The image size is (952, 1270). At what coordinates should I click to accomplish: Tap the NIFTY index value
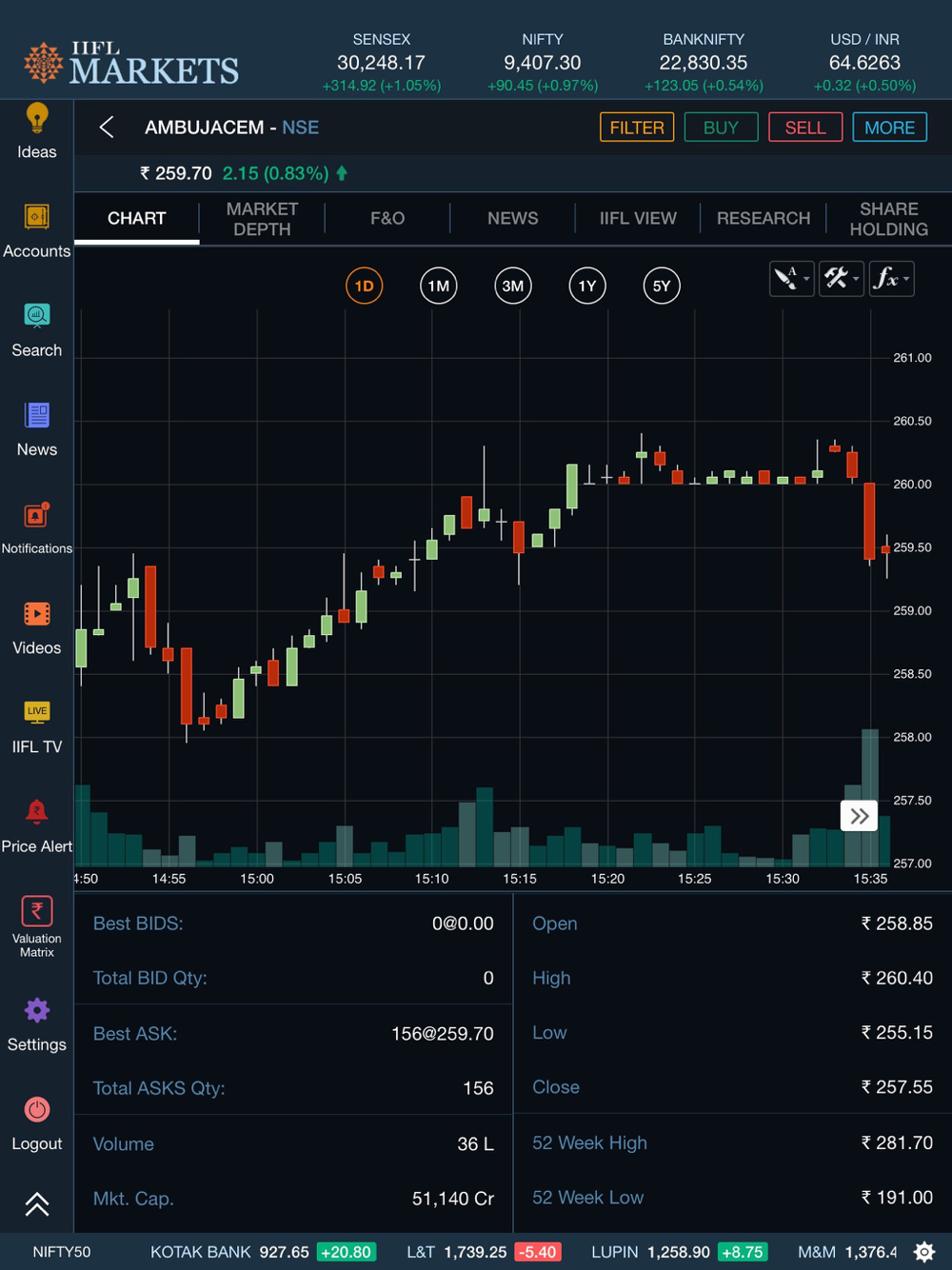click(543, 63)
